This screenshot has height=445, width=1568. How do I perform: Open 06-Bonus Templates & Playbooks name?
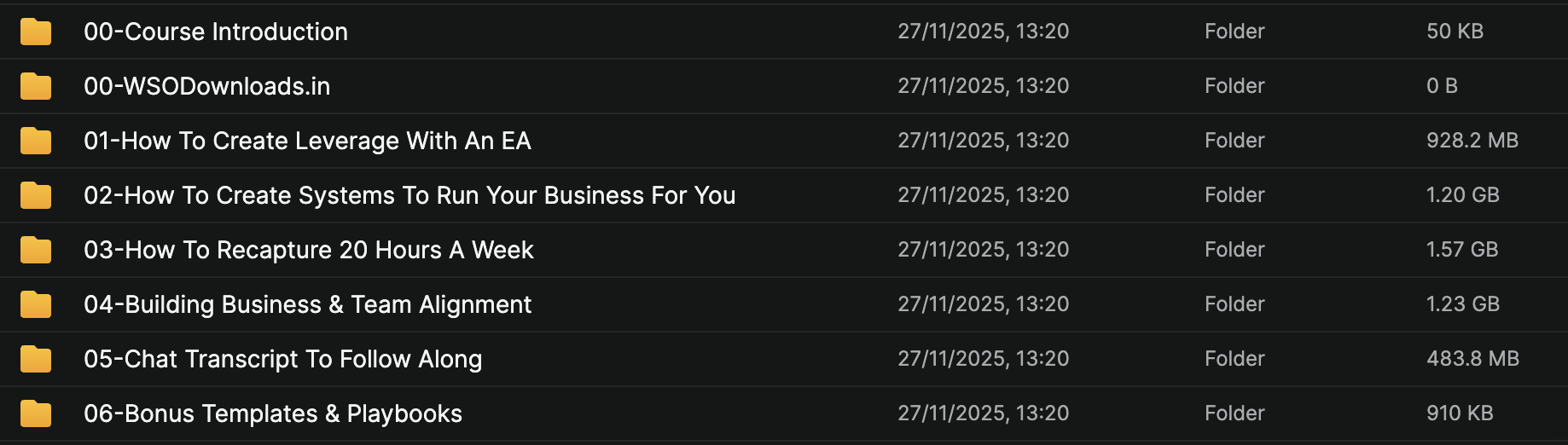coord(273,413)
